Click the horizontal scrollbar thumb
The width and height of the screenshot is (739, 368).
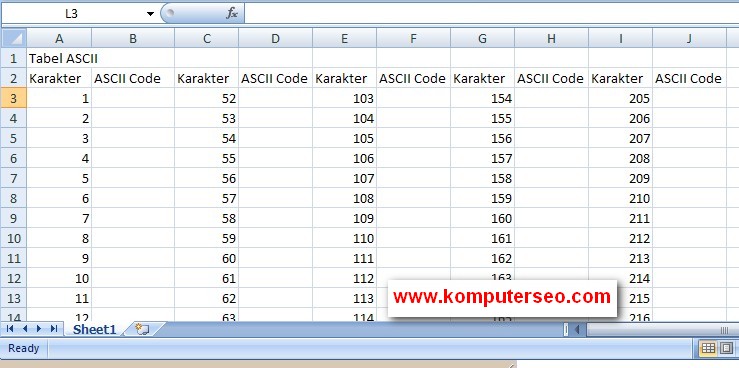tap(662, 330)
